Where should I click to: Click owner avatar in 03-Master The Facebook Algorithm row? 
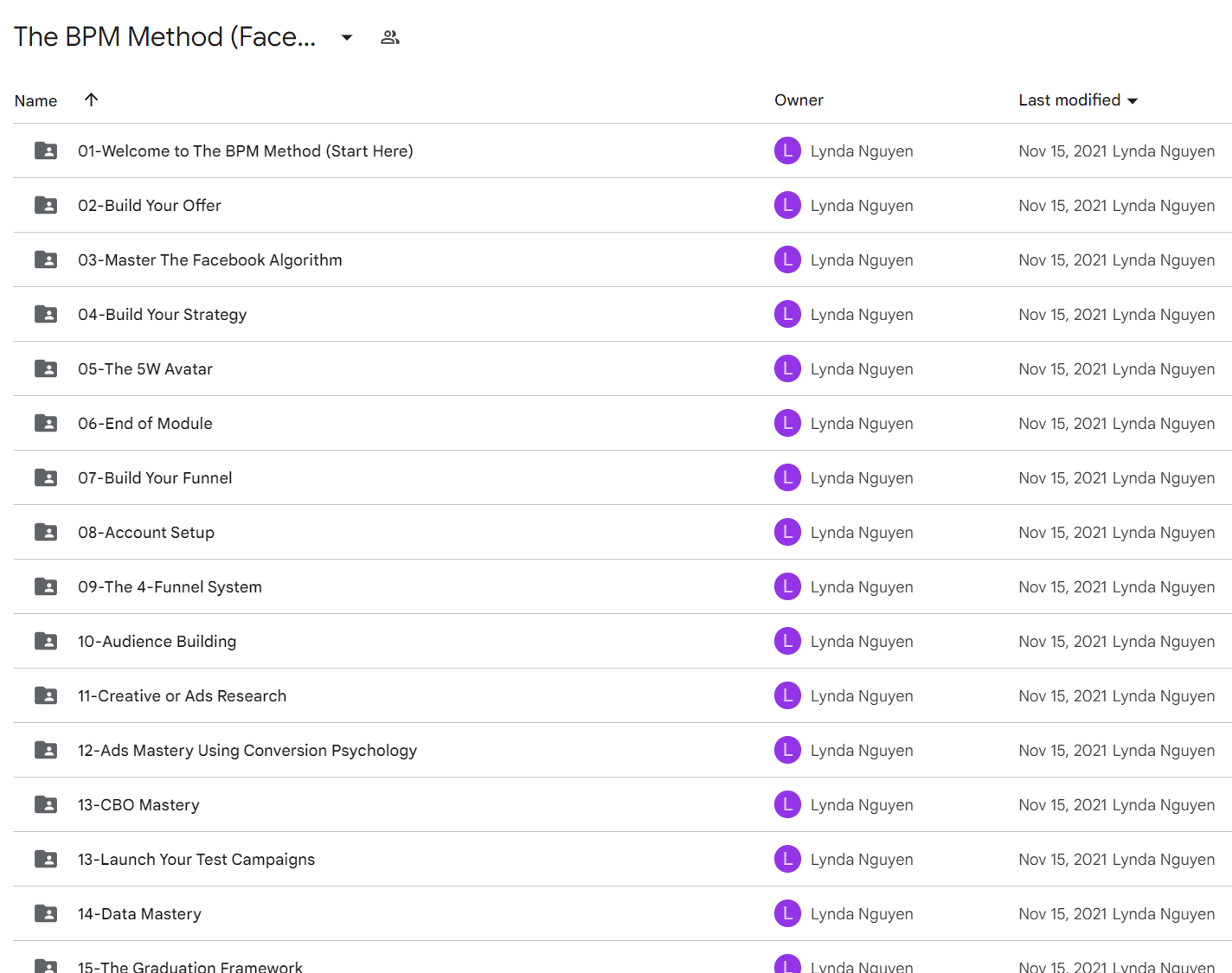coord(787,259)
